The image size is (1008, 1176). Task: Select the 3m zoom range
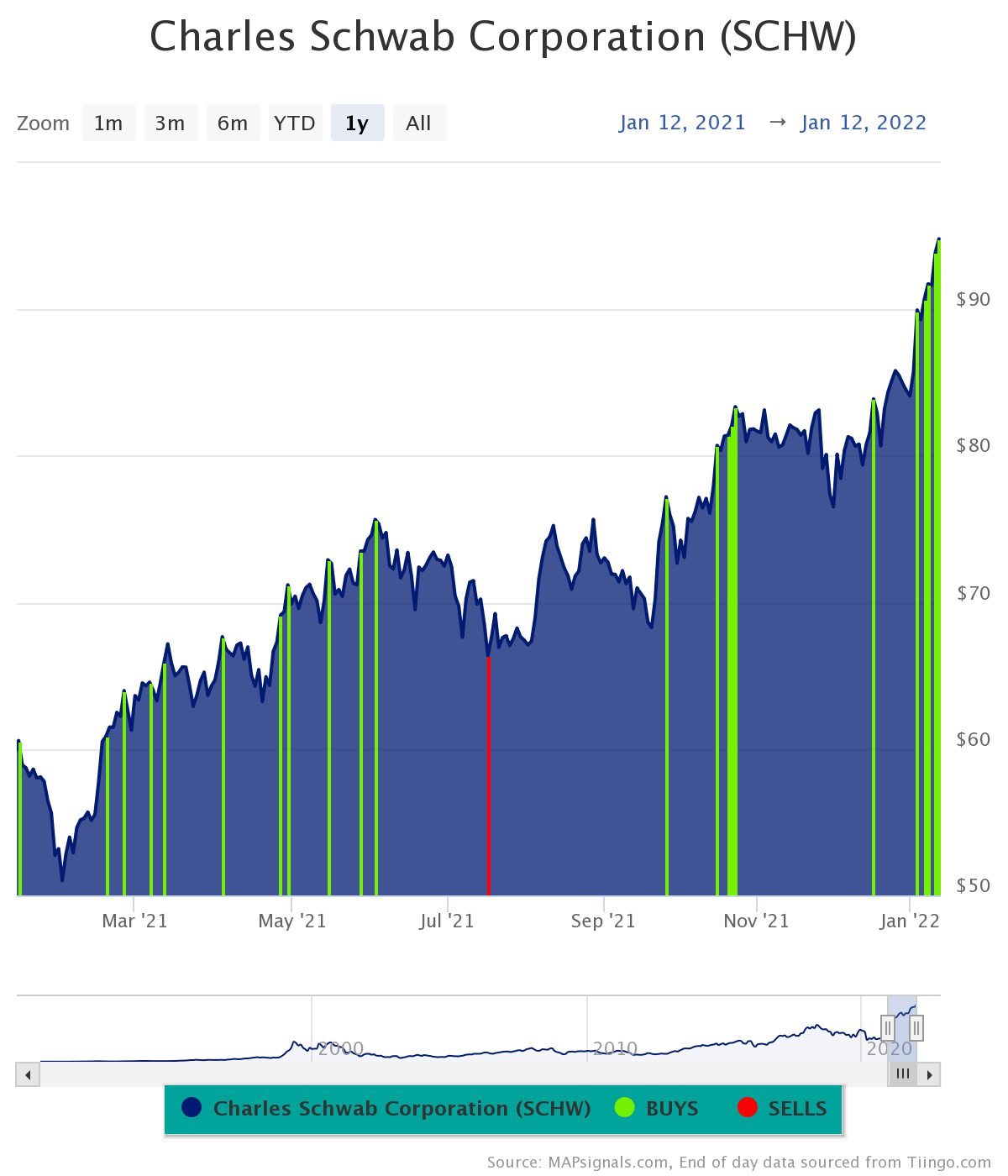coord(171,123)
